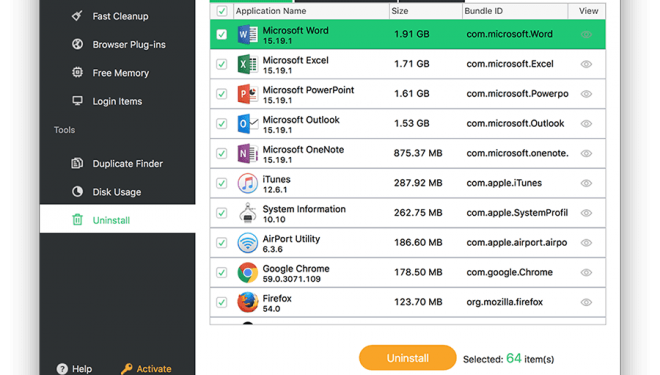Click the 1.71 GB size cell
Screen dimensions: 660x375
[x=412, y=64]
